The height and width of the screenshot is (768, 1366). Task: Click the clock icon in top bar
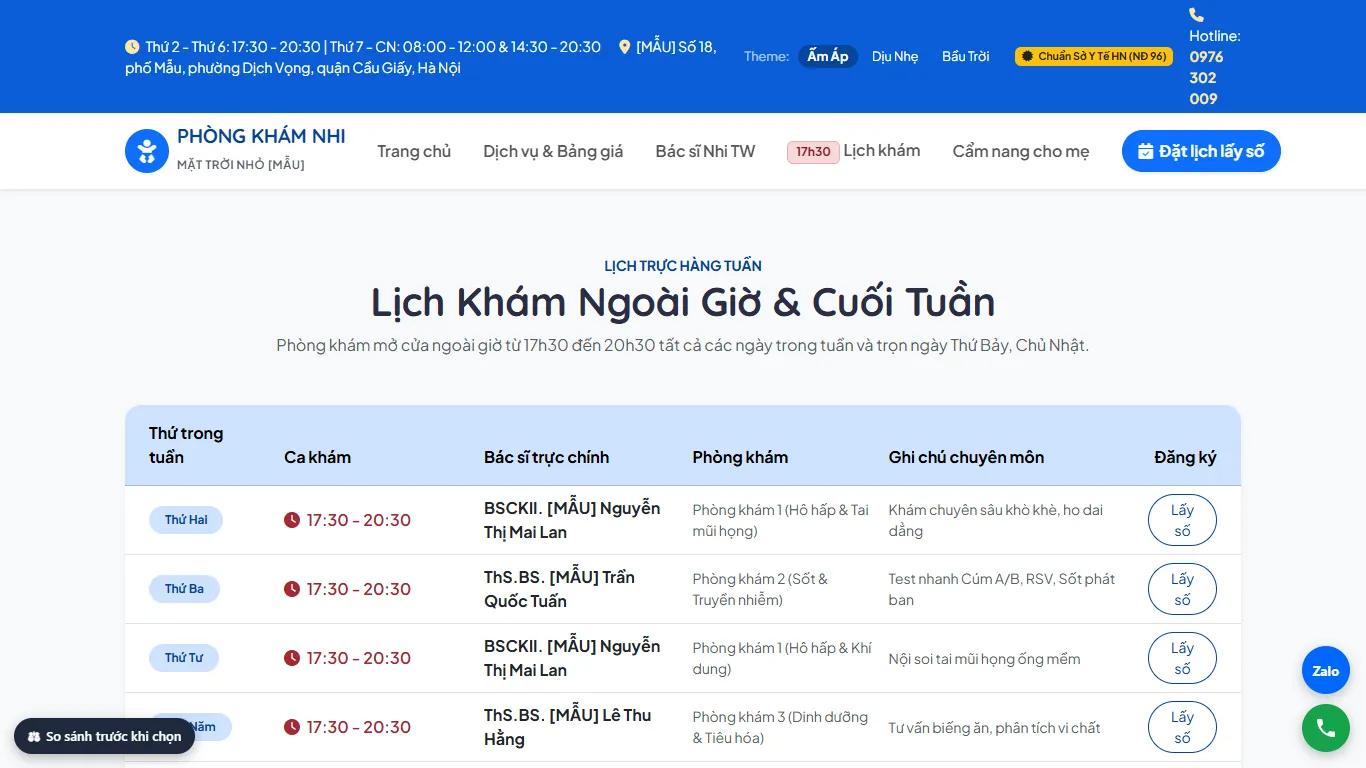click(x=132, y=47)
